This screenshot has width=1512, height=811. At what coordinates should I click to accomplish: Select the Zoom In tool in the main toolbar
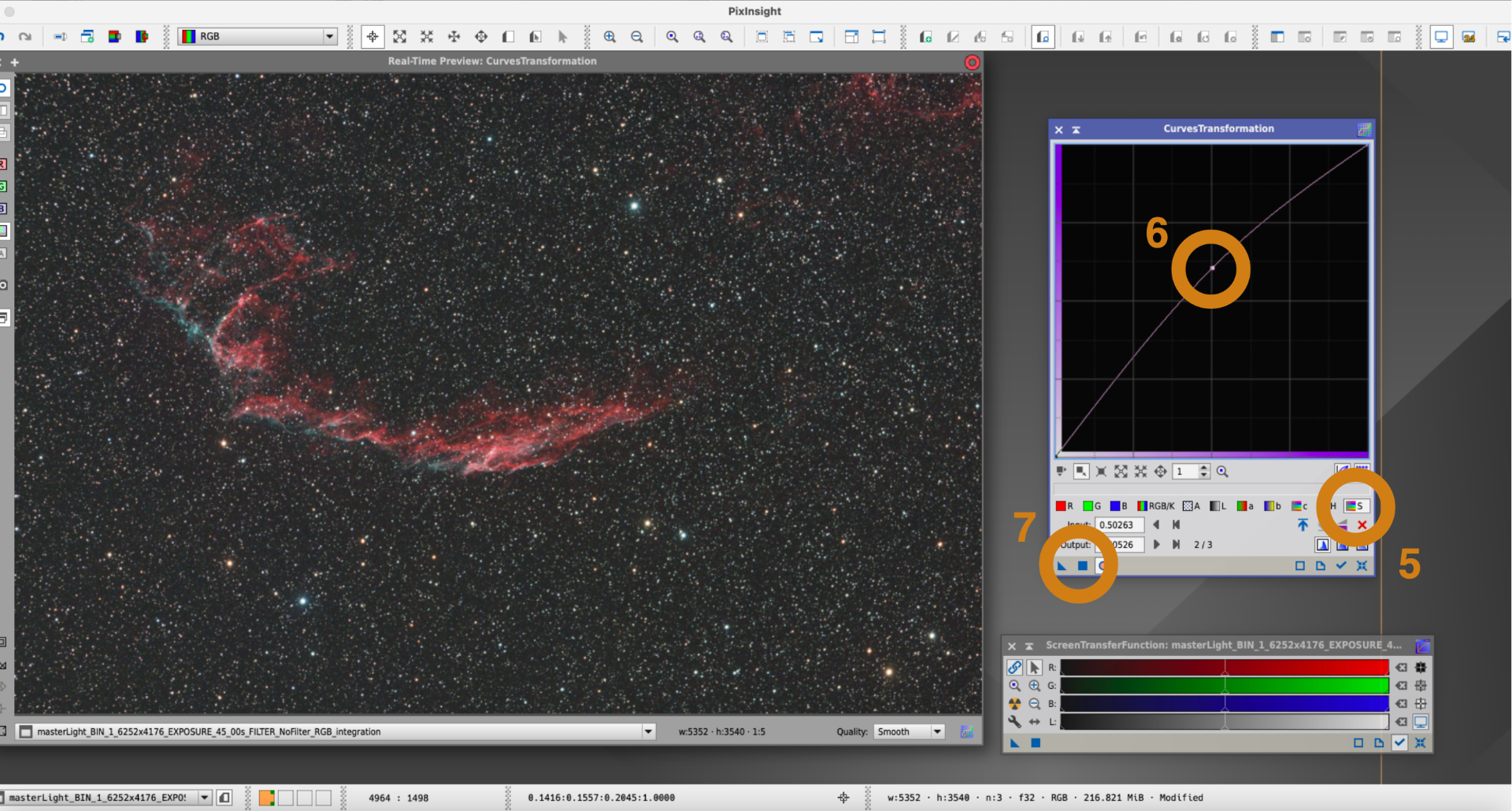point(610,36)
